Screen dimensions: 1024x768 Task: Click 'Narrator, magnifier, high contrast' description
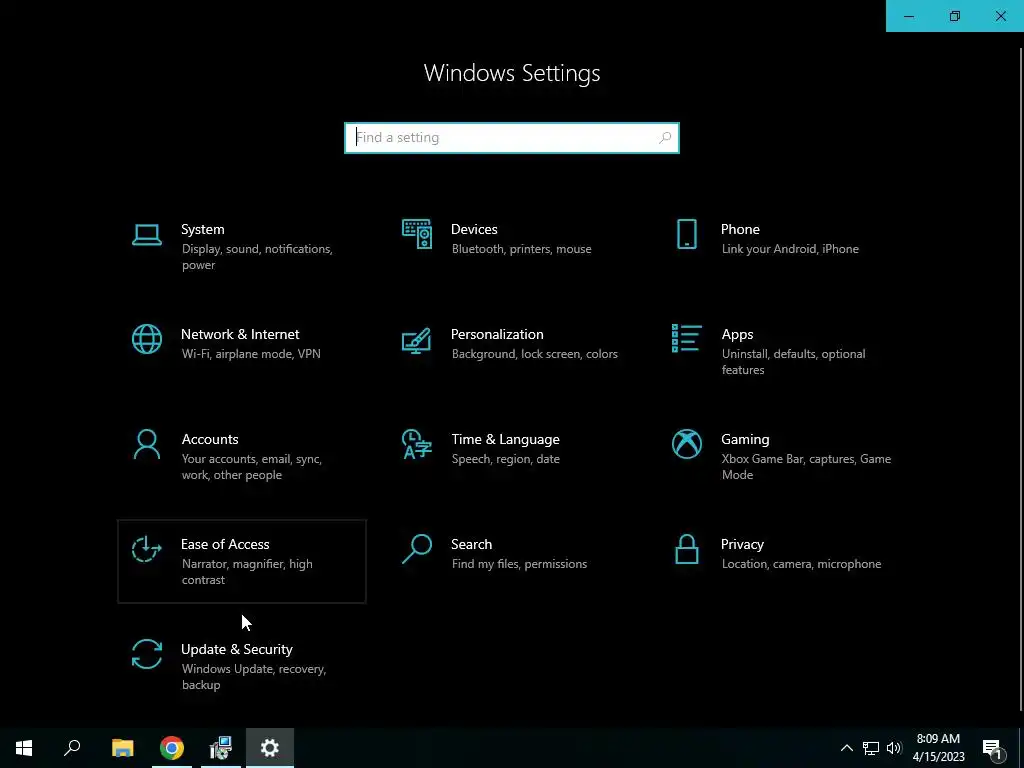click(x=247, y=571)
